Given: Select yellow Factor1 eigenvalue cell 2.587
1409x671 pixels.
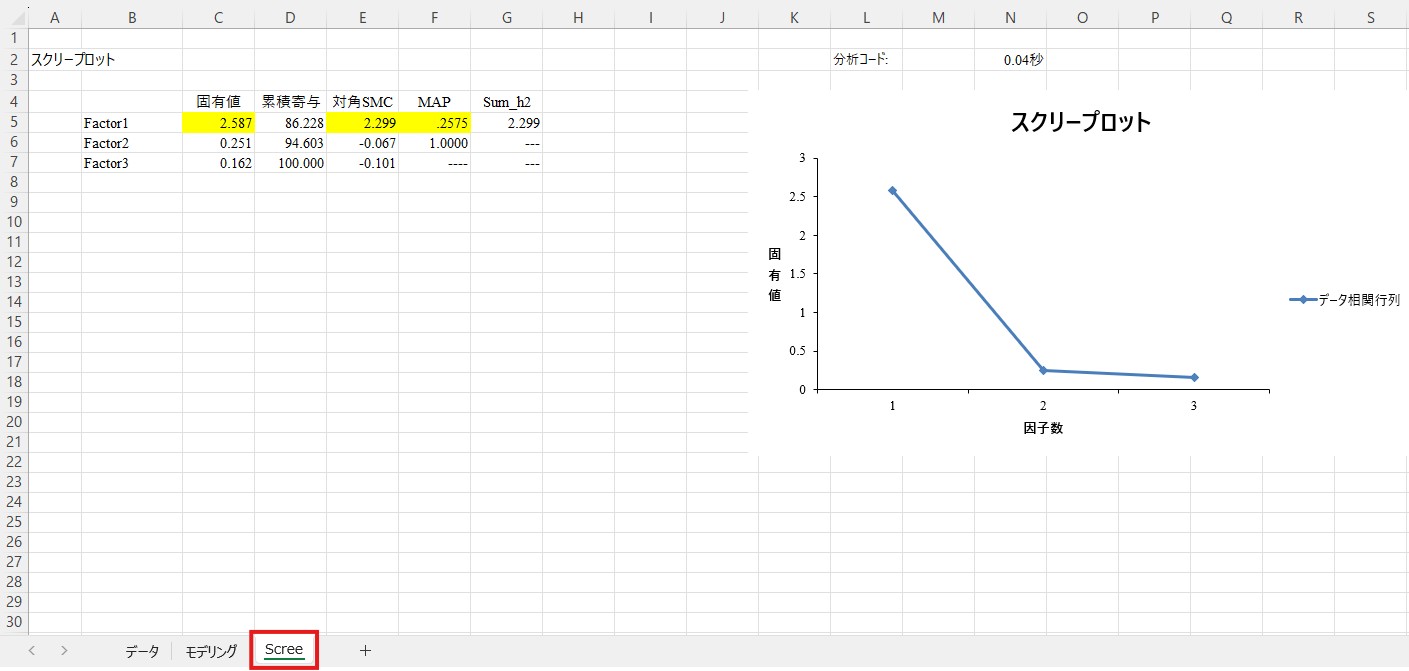Looking at the screenshot, I should pyautogui.click(x=218, y=123).
